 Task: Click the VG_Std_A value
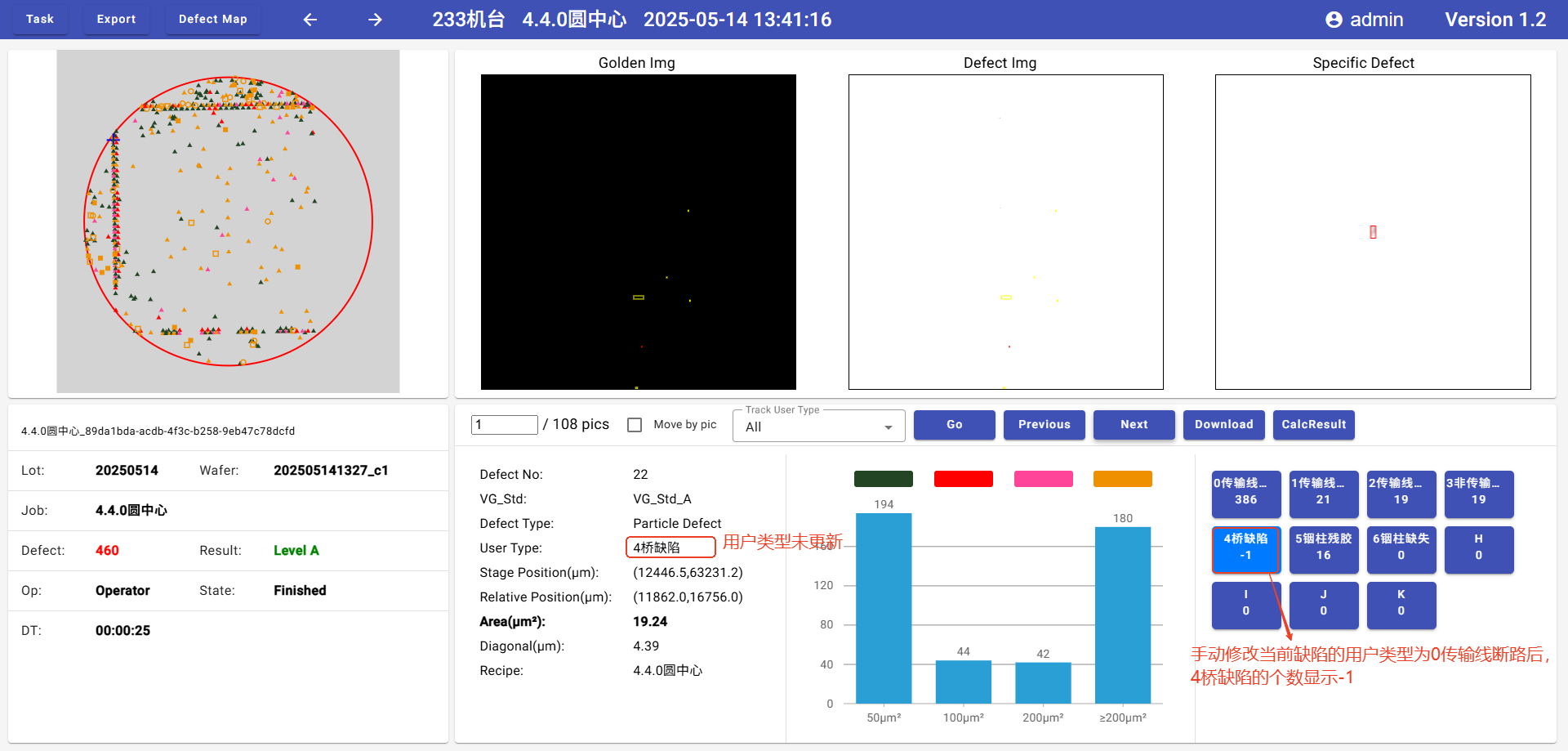tap(662, 499)
